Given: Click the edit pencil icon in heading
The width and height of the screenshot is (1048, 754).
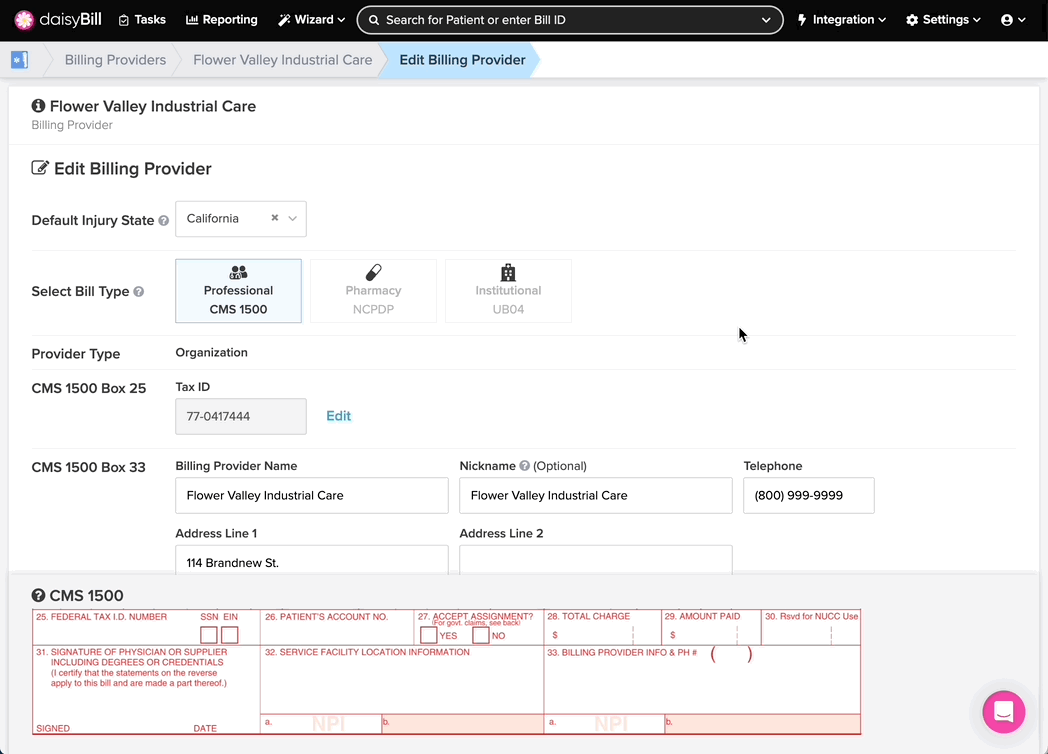Looking at the screenshot, I should coord(40,168).
